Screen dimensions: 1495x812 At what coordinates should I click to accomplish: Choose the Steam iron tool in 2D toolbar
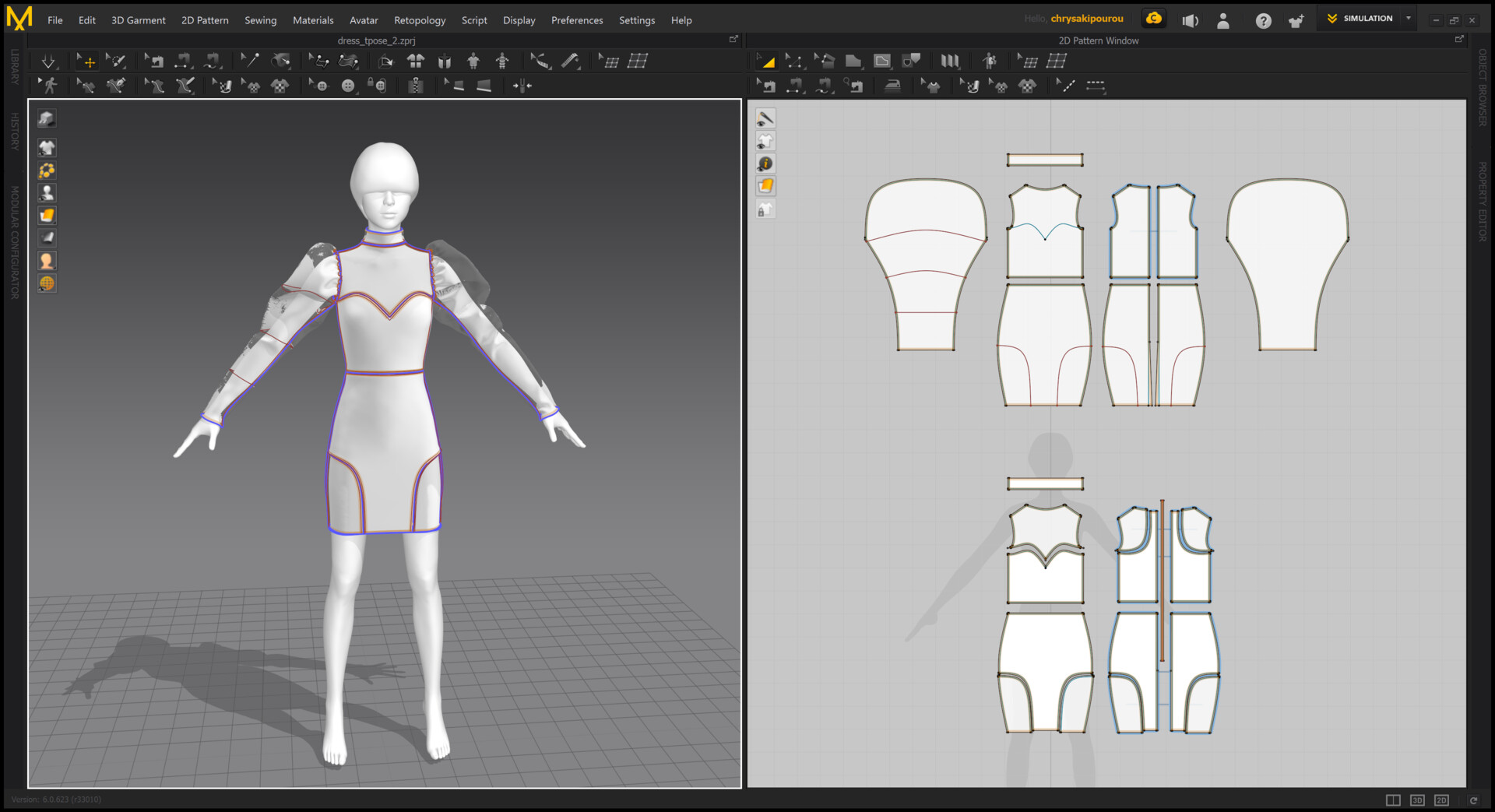click(x=892, y=86)
